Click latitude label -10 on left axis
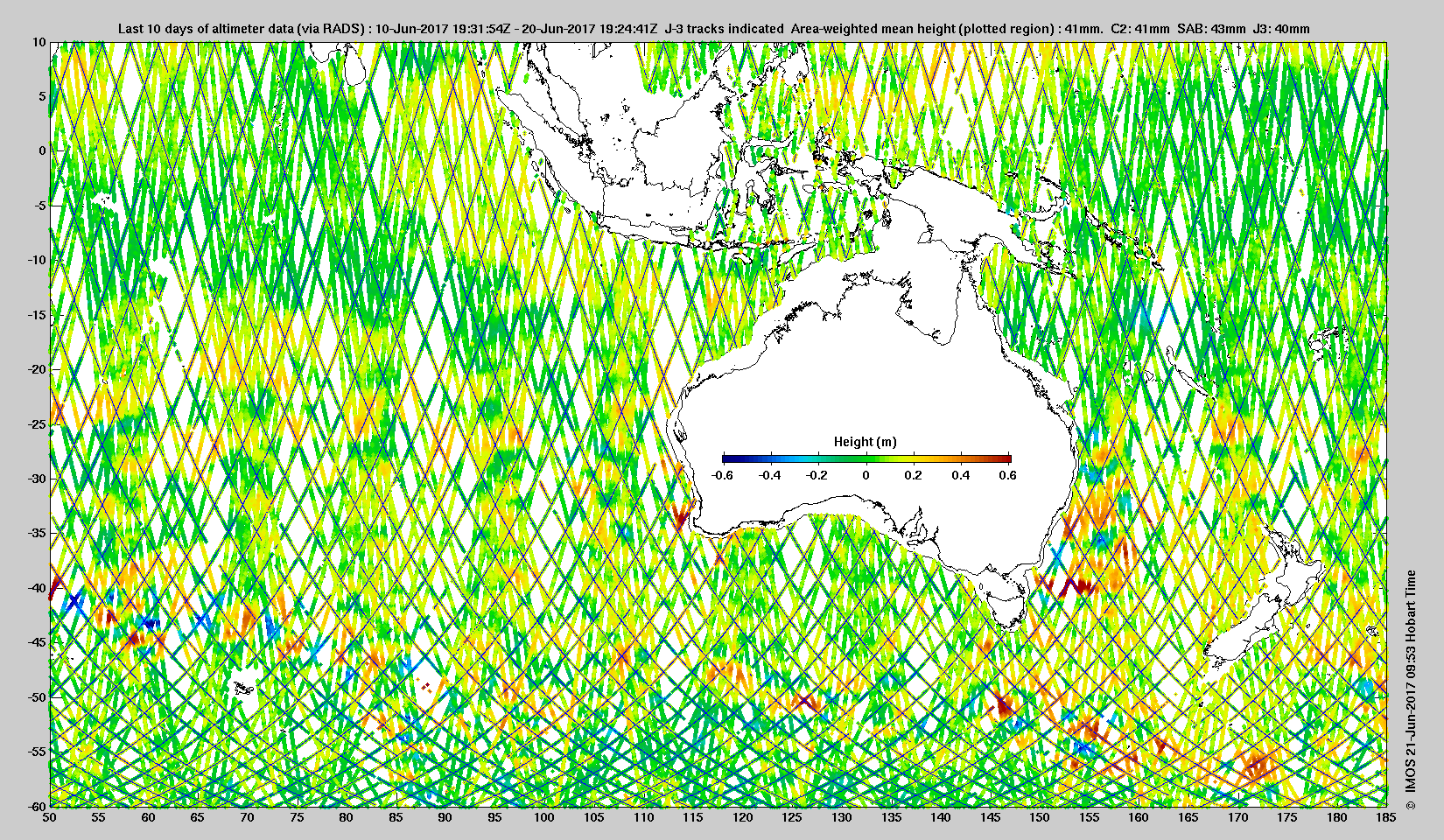Image resolution: width=1444 pixels, height=840 pixels. coord(36,260)
